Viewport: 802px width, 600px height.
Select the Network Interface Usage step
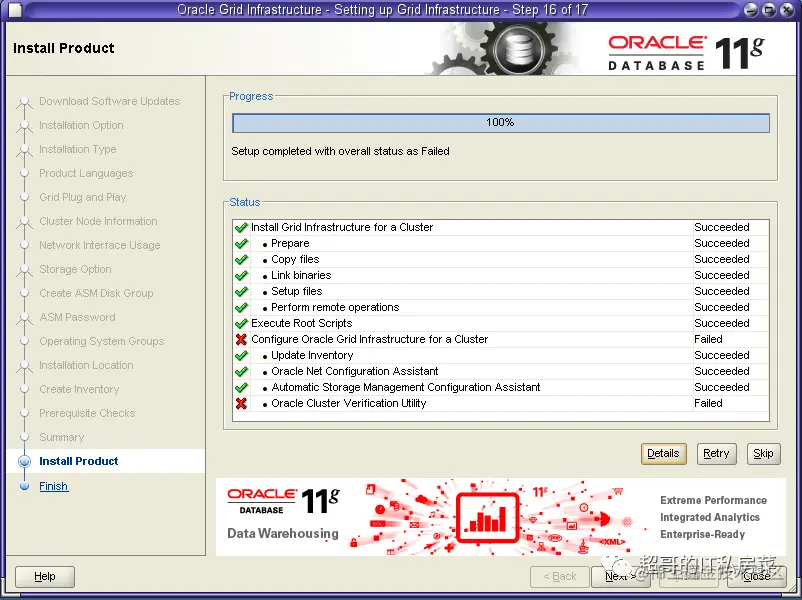[x=100, y=245]
